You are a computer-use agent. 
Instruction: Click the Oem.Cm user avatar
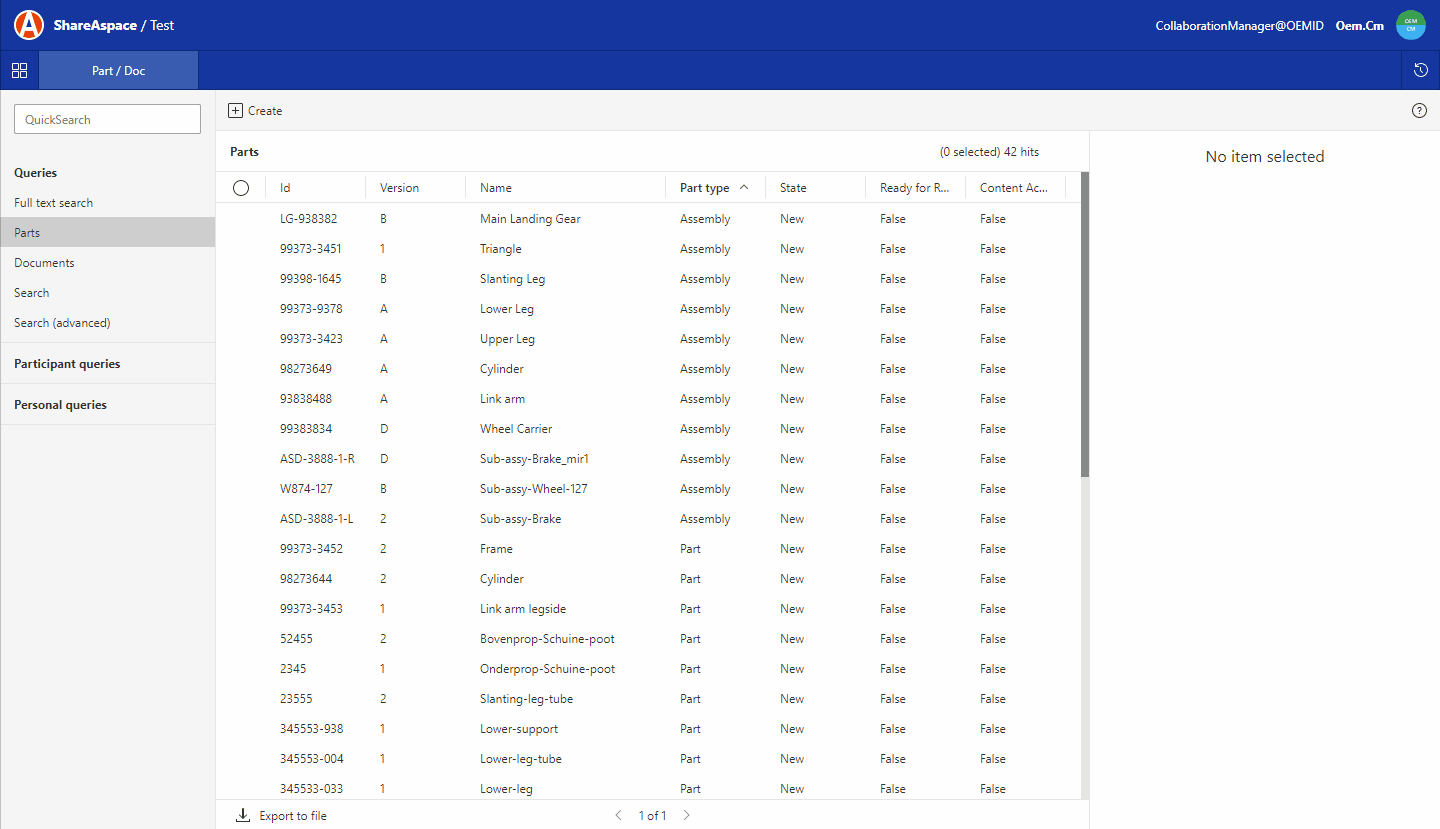pyautogui.click(x=1410, y=25)
